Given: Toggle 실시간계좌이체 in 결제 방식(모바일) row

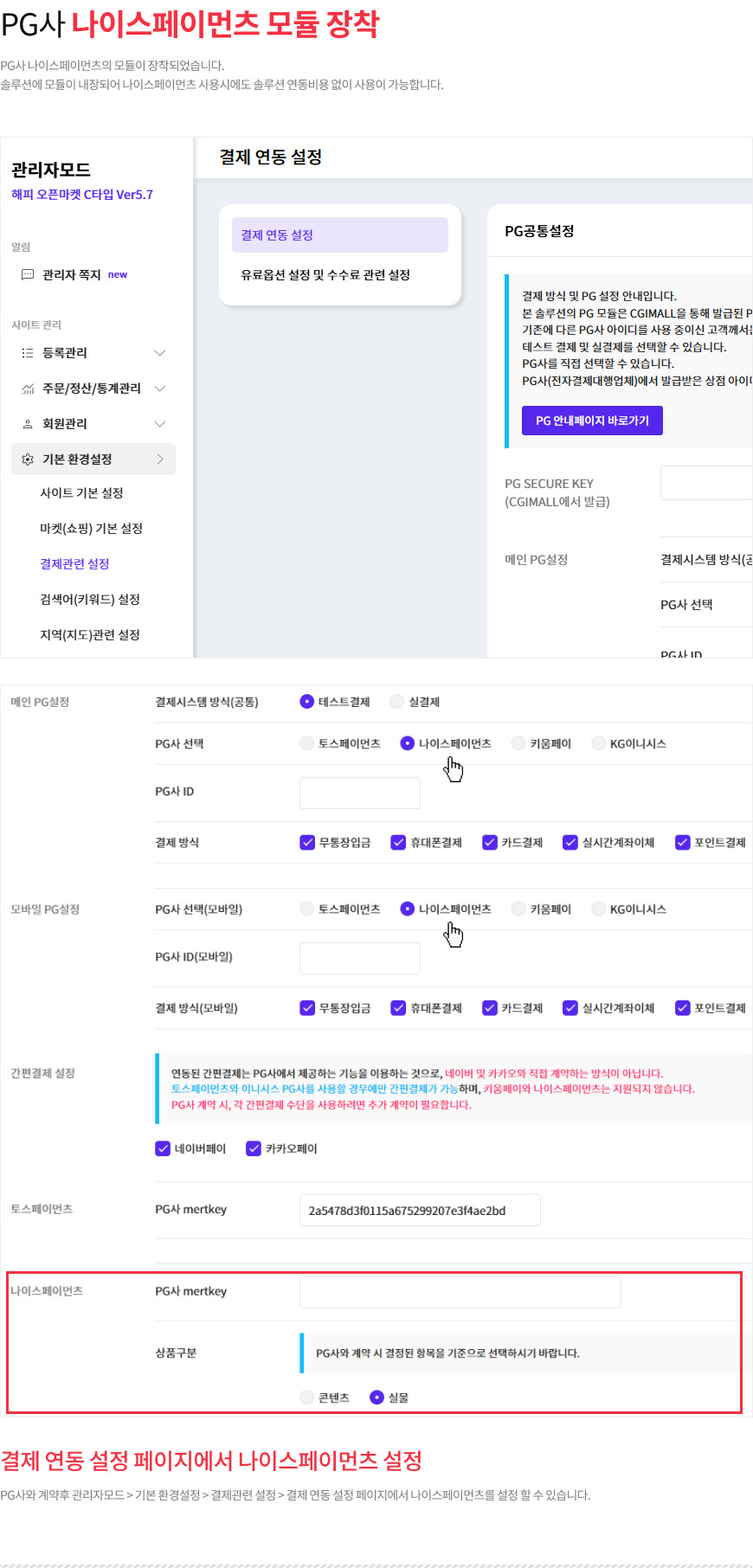Looking at the screenshot, I should click(570, 1008).
